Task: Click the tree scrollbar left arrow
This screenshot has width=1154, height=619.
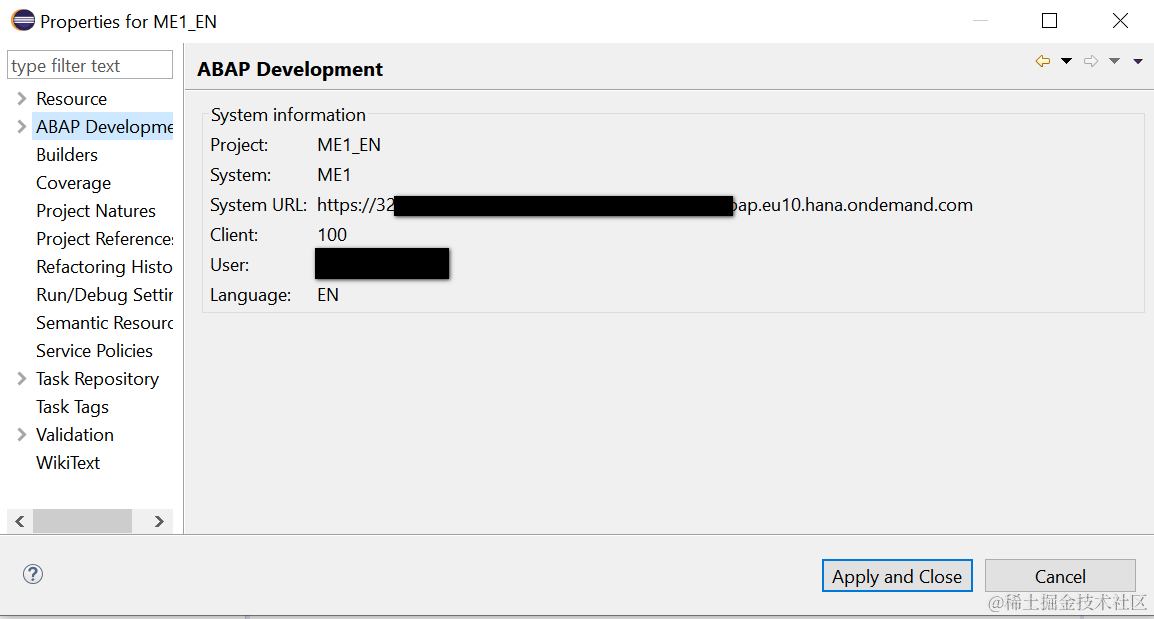Action: tap(20, 521)
